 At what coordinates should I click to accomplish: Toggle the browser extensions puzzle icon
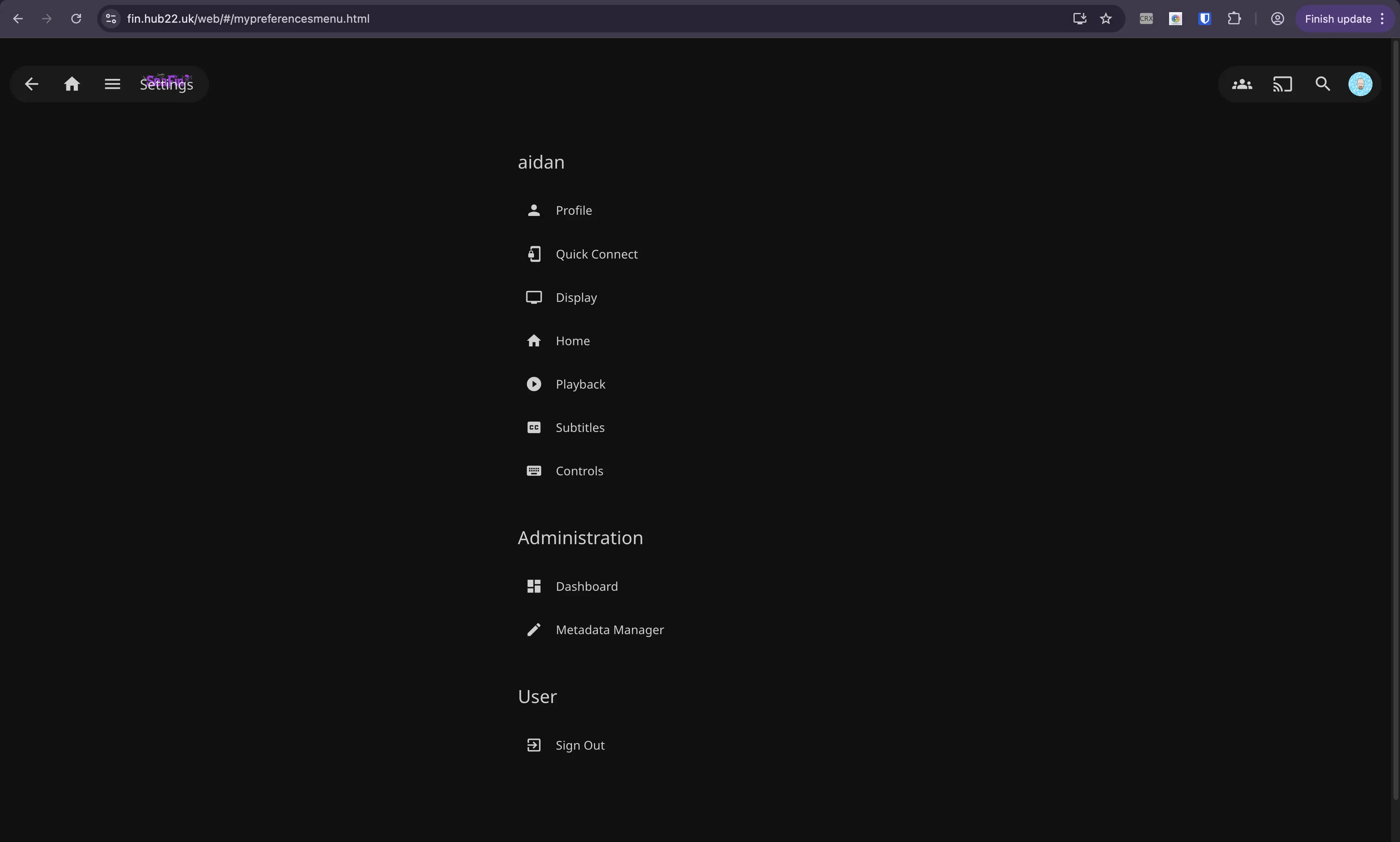click(1235, 18)
